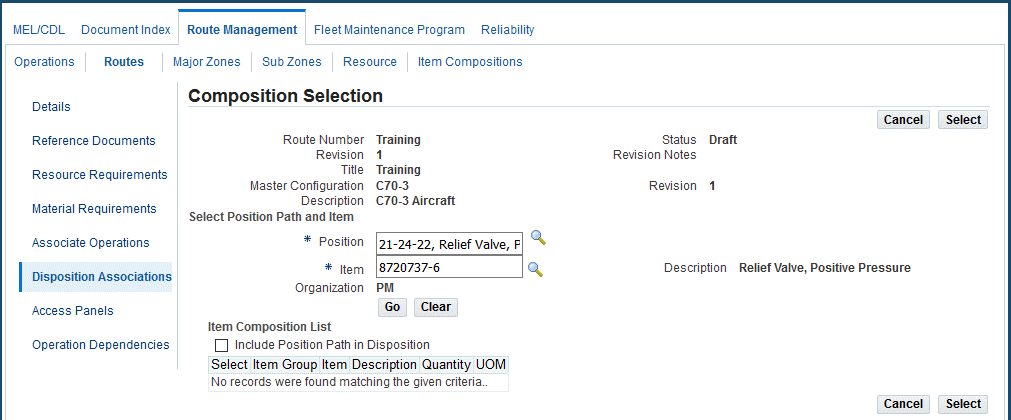The width and height of the screenshot is (1011, 420).
Task: Open Operation Dependencies sidebar link
Action: (101, 345)
